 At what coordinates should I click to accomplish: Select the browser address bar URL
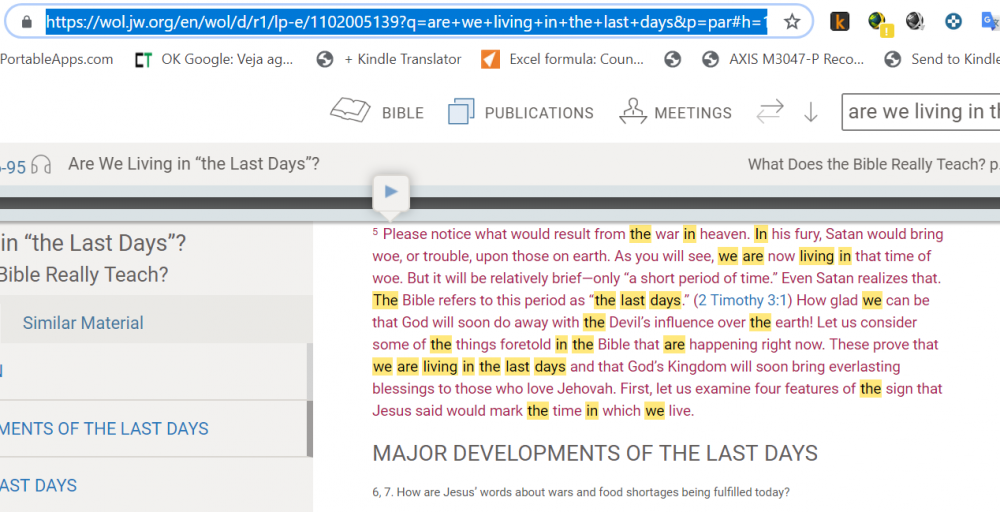coord(400,21)
